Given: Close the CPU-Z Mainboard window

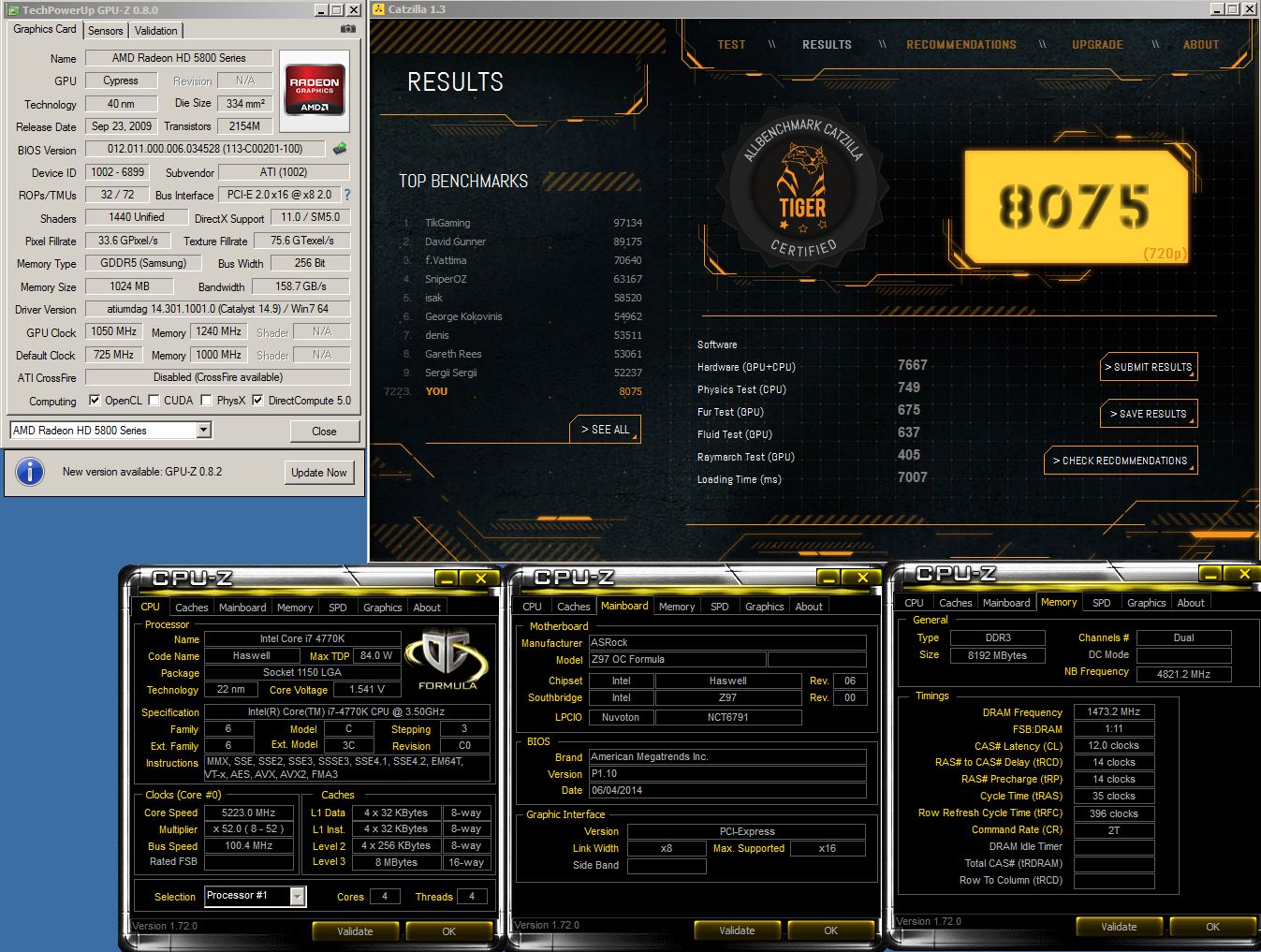Looking at the screenshot, I should [862, 579].
